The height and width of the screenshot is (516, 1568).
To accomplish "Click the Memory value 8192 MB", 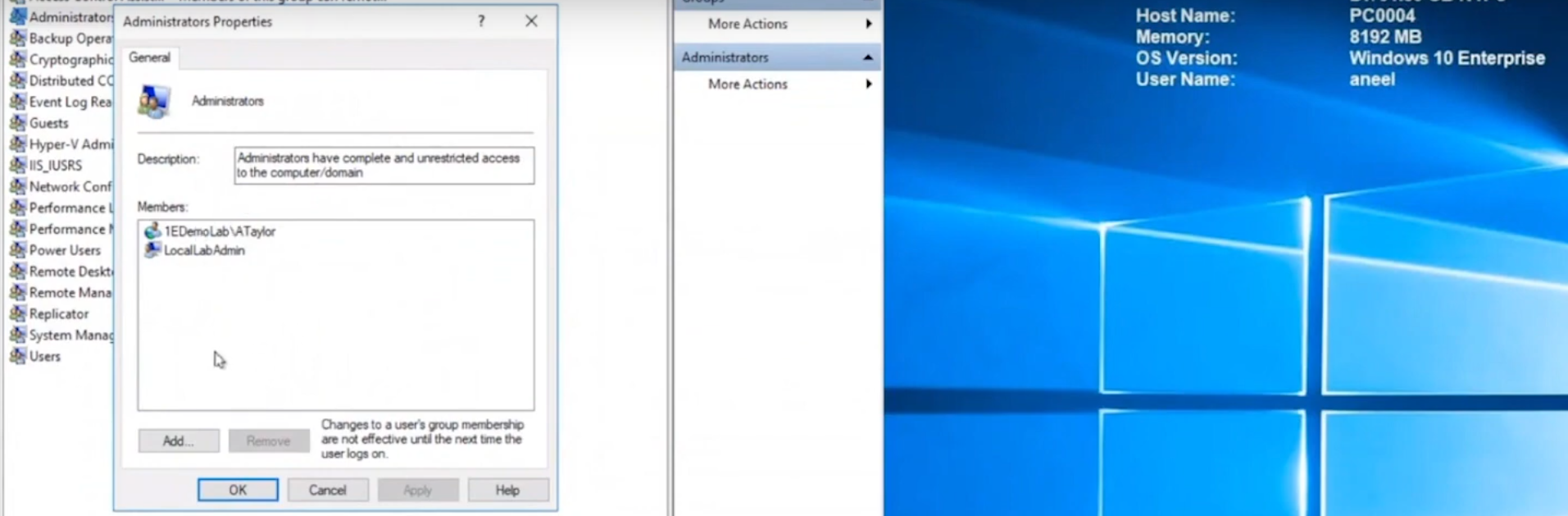I will 1385,37.
